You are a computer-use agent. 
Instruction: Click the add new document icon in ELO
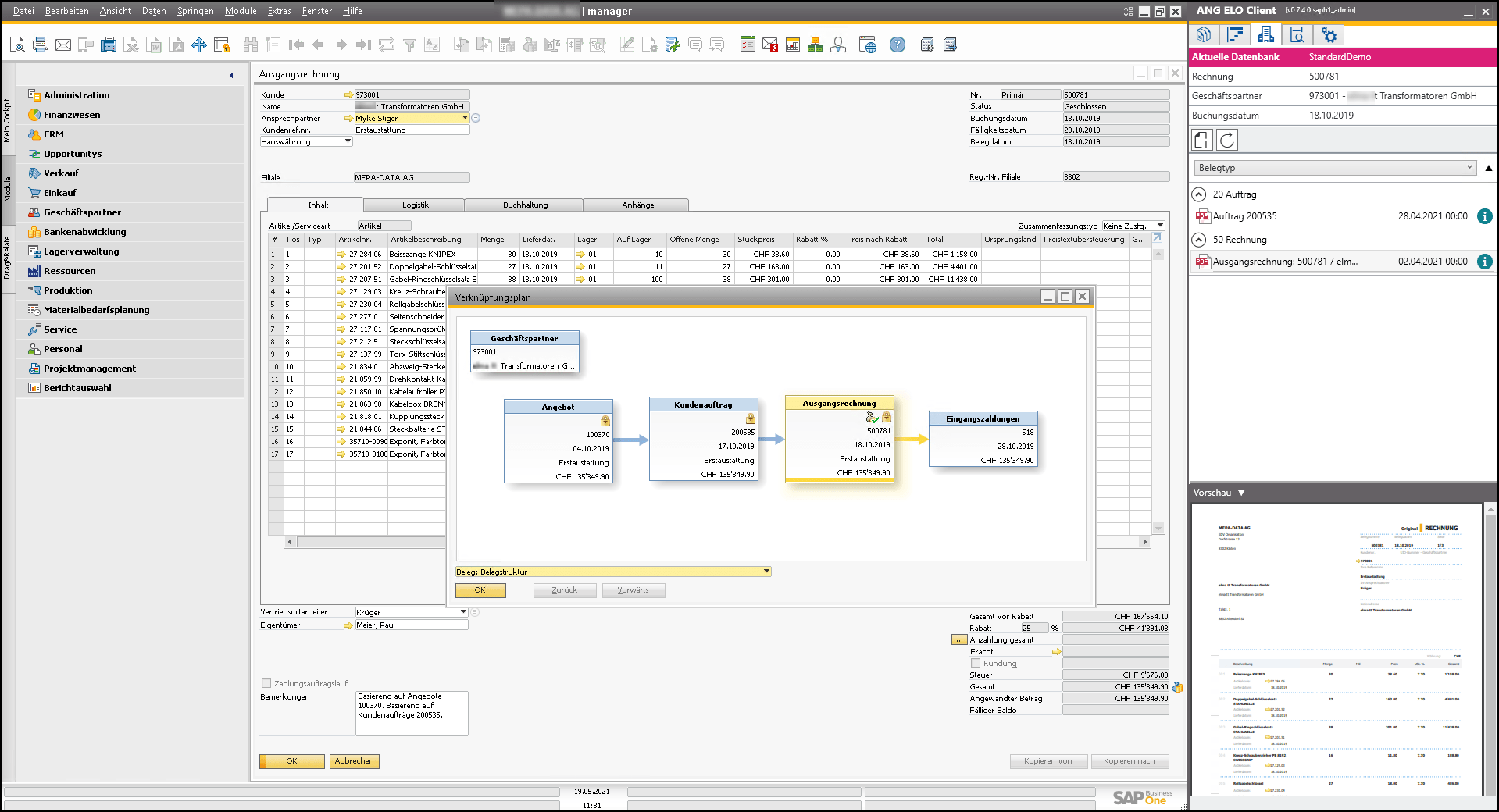point(1202,140)
